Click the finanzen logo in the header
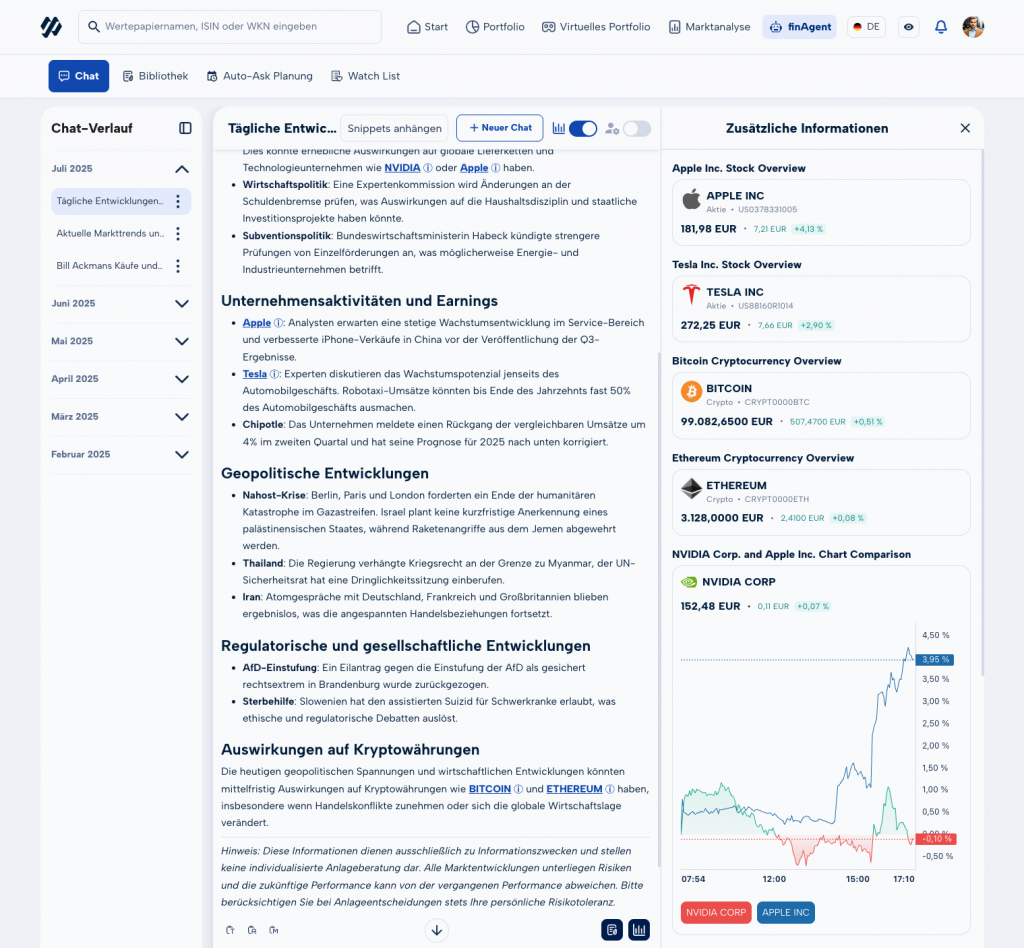This screenshot has width=1024, height=948. [51, 27]
